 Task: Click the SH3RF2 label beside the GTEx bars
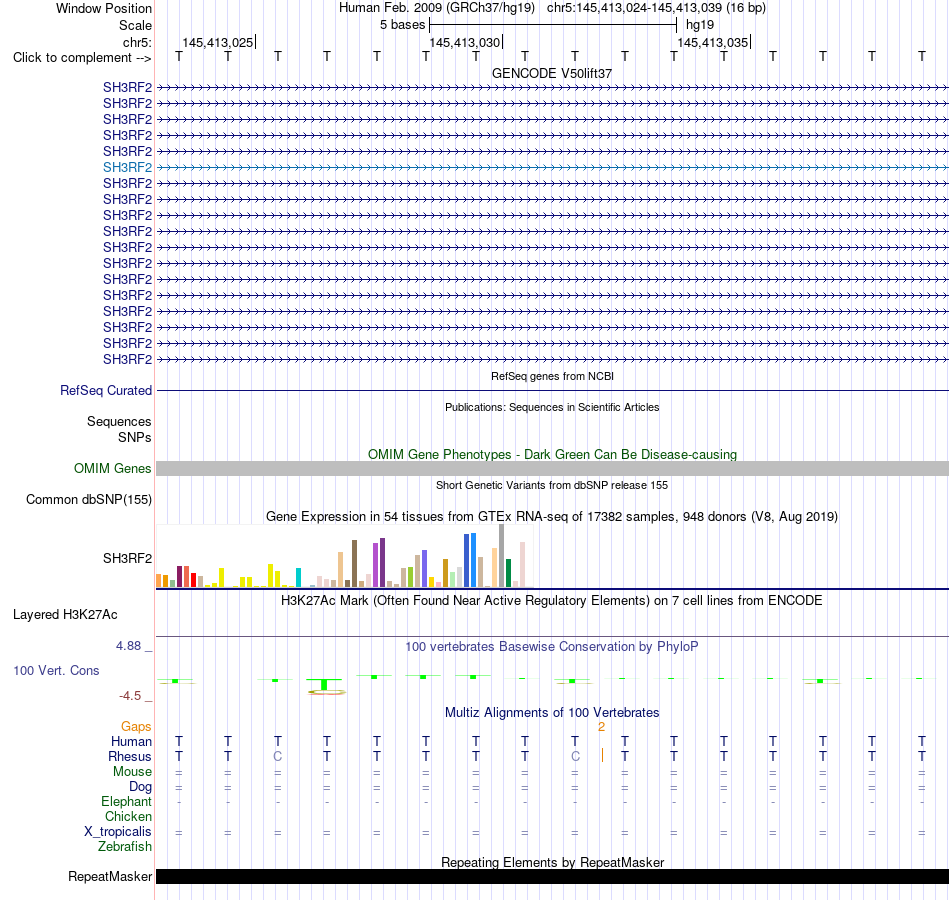(x=127, y=558)
